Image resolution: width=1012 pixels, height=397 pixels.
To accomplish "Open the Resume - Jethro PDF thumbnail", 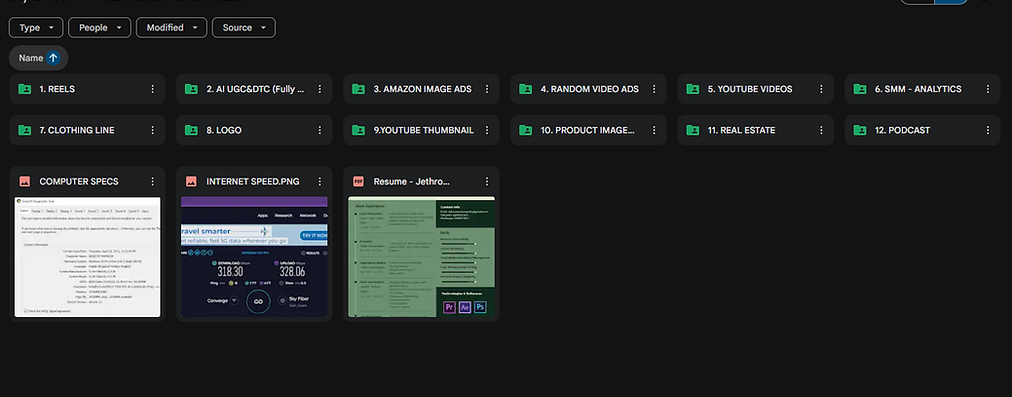I will [421, 257].
